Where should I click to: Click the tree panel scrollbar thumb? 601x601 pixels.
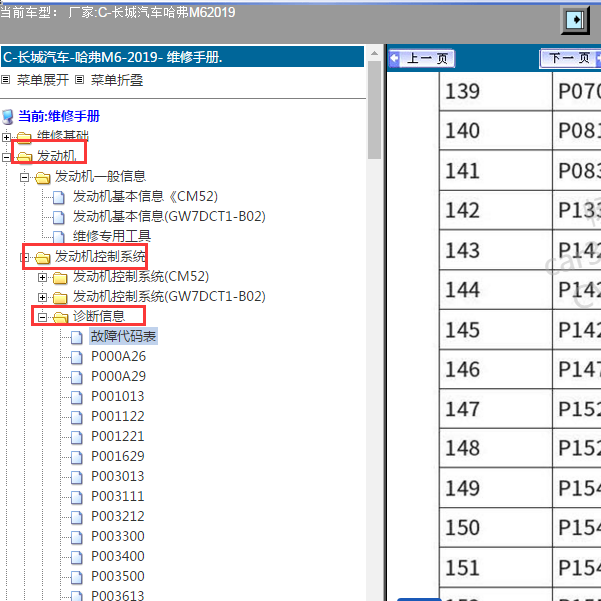(x=374, y=110)
